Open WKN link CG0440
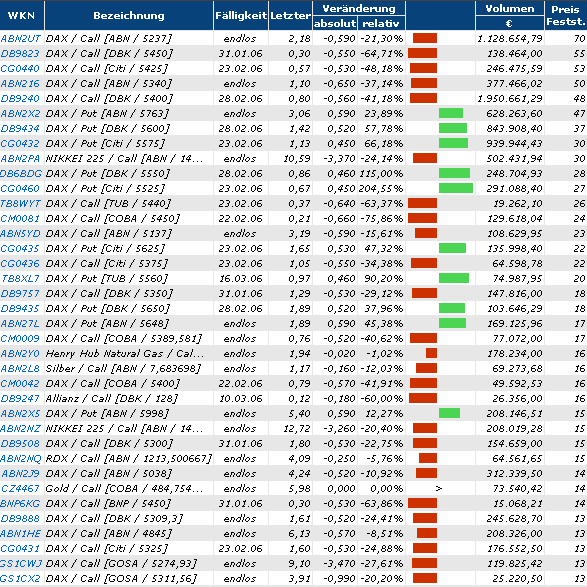587x587 pixels. click(x=20, y=69)
